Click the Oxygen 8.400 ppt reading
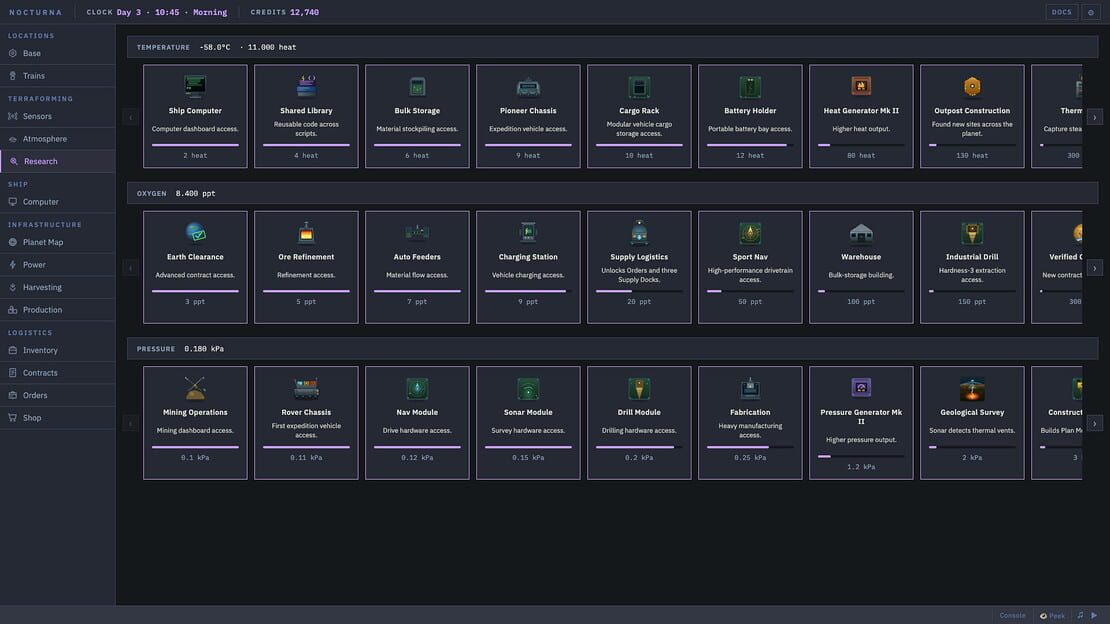The image size is (1110, 624). 195,193
